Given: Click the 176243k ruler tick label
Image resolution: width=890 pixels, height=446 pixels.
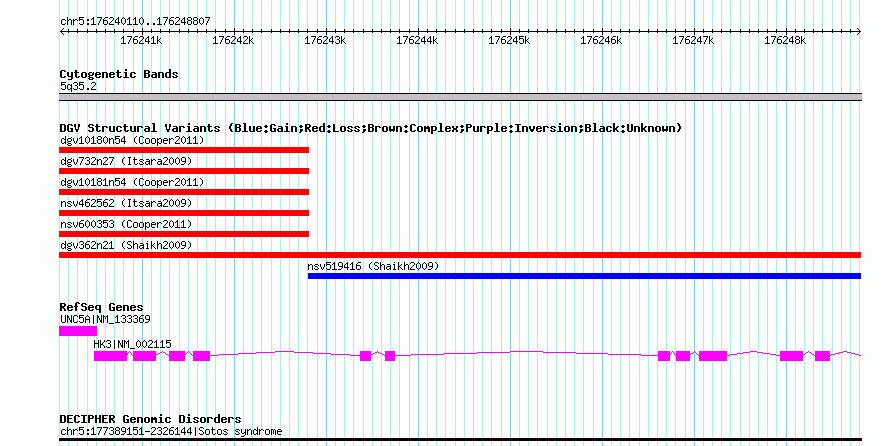Looking at the screenshot, I should click(325, 40).
